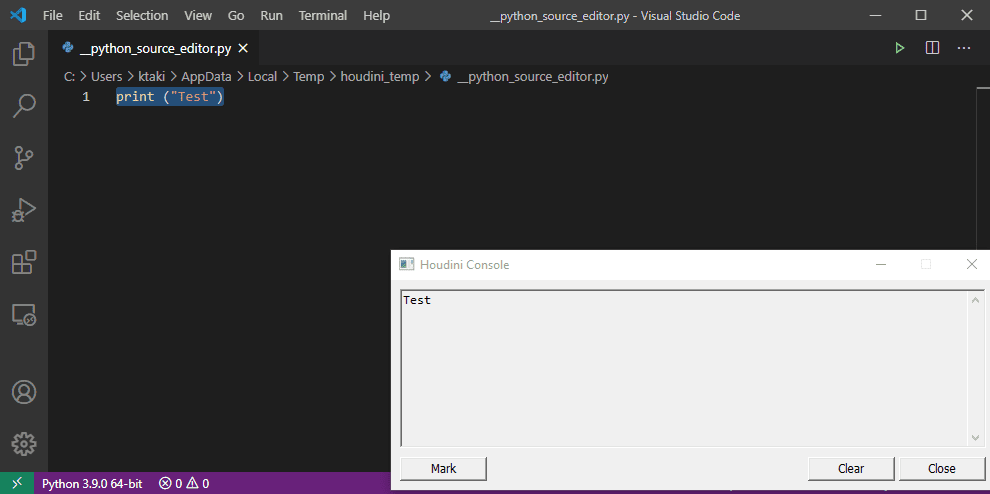The image size is (990, 494).
Task: Click the print ("Test") code line
Action: (170, 97)
